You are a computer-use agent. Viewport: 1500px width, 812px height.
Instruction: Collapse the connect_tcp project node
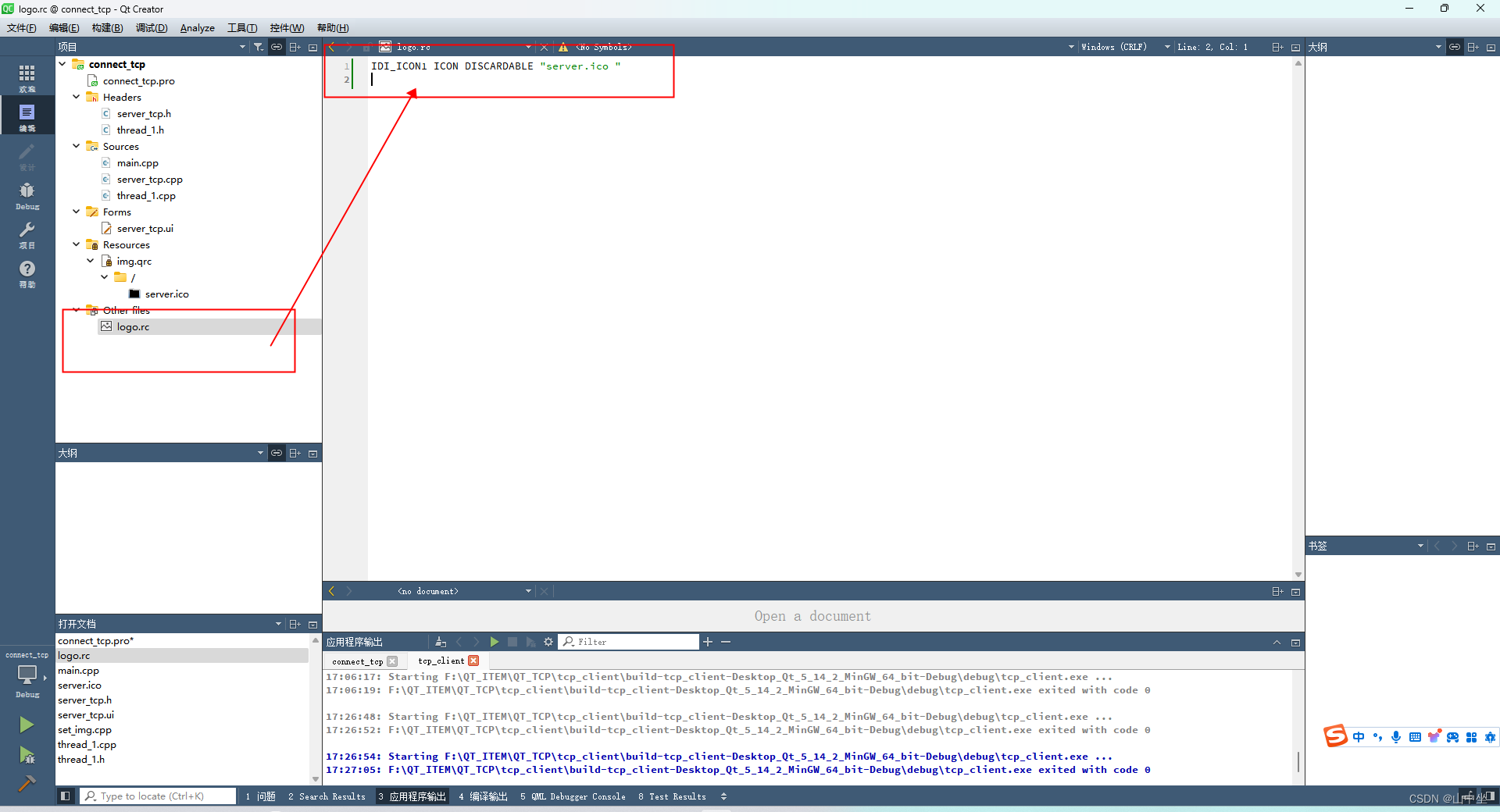click(x=62, y=64)
